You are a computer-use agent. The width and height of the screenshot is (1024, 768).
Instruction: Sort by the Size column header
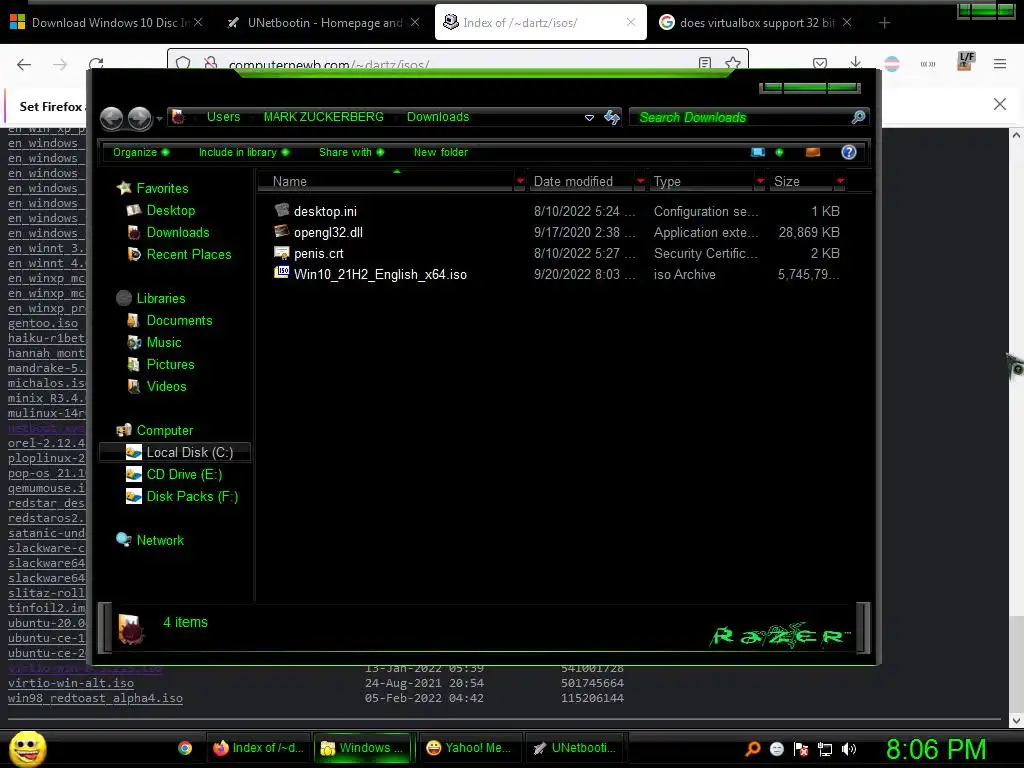pyautogui.click(x=801, y=182)
